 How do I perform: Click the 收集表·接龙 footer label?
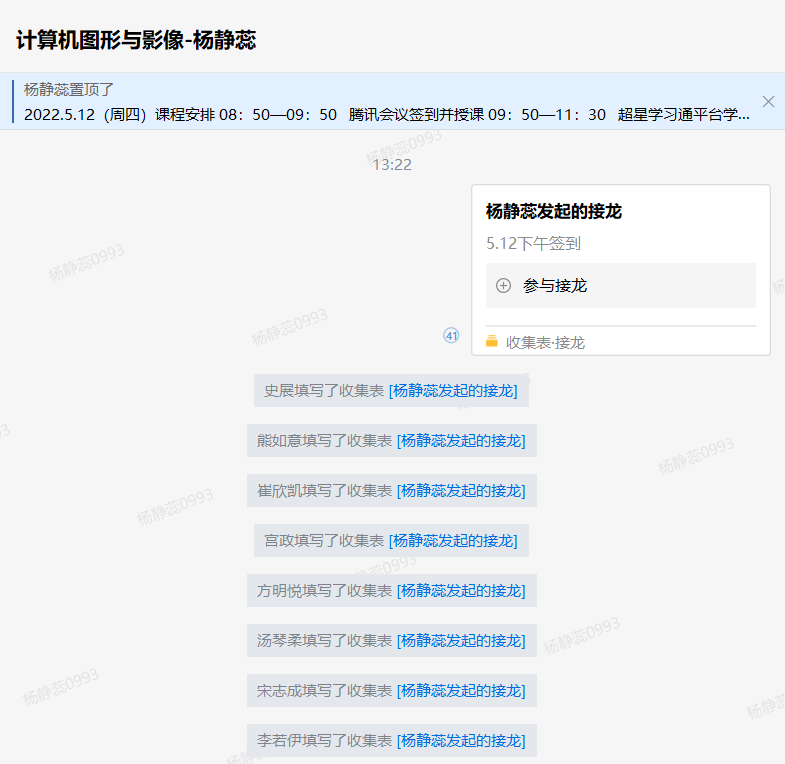(545, 342)
